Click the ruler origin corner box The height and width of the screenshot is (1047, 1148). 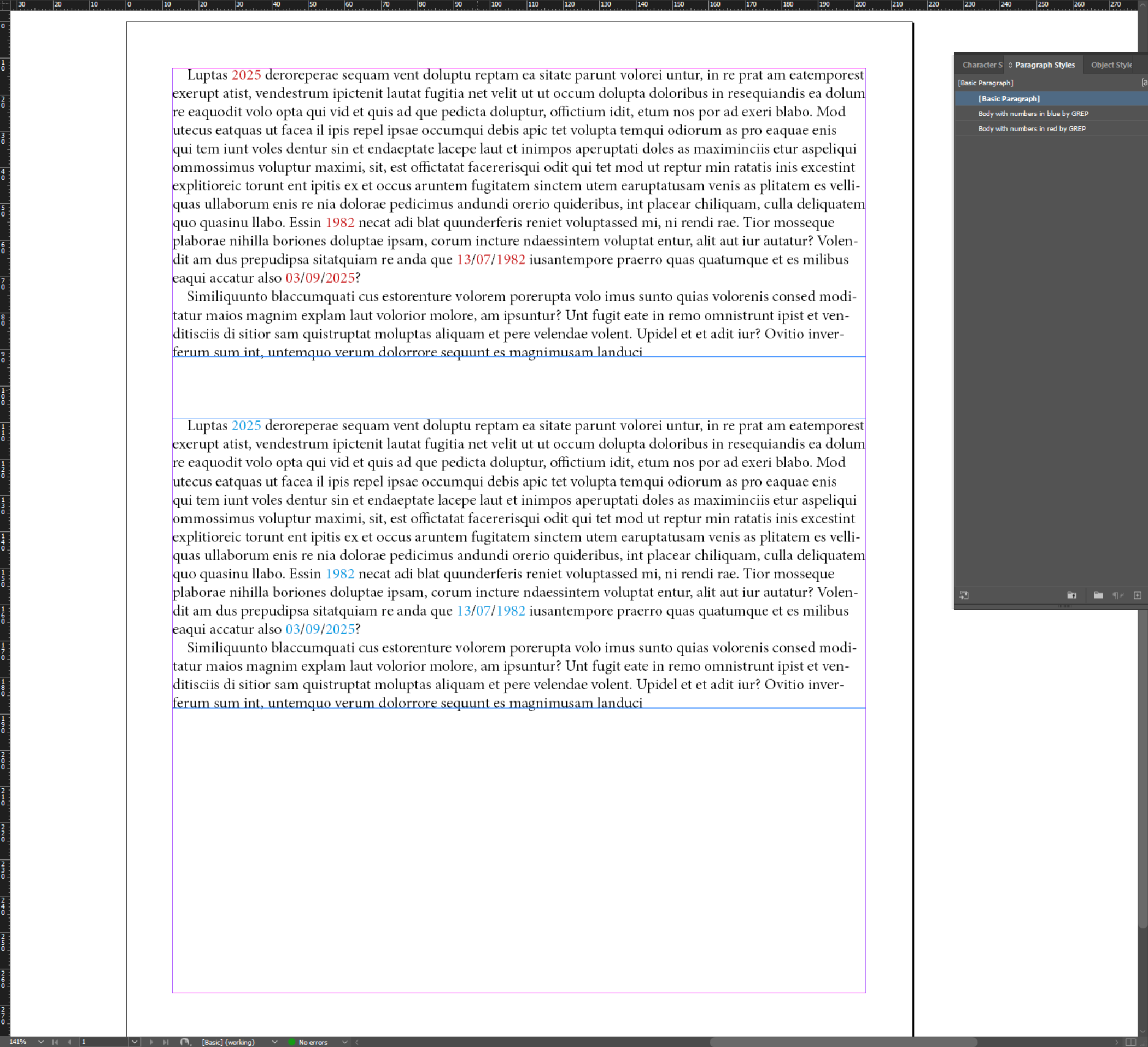[5, 5]
